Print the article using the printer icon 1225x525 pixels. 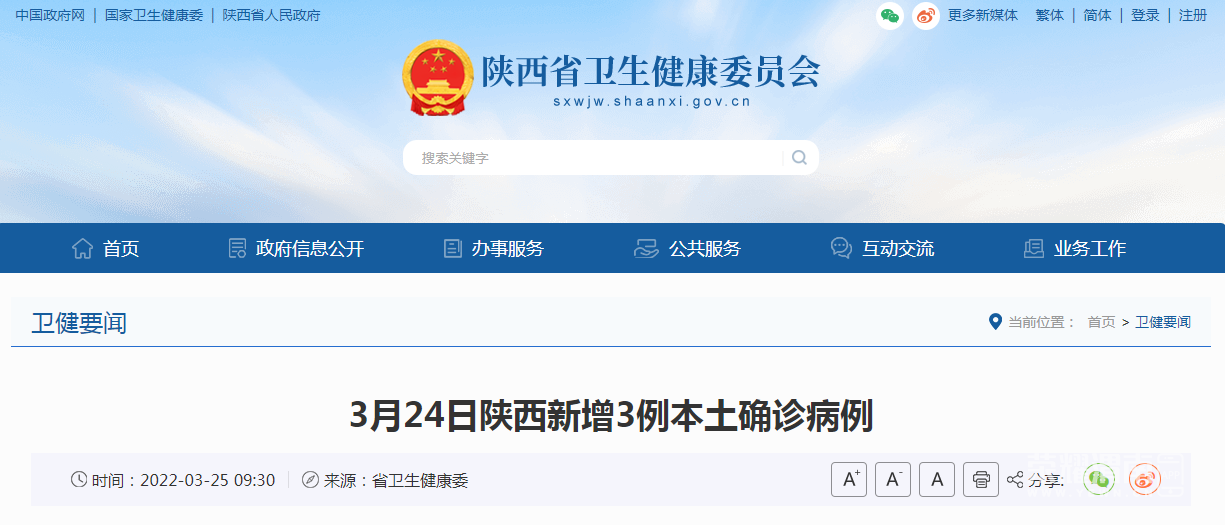pyautogui.click(x=981, y=480)
